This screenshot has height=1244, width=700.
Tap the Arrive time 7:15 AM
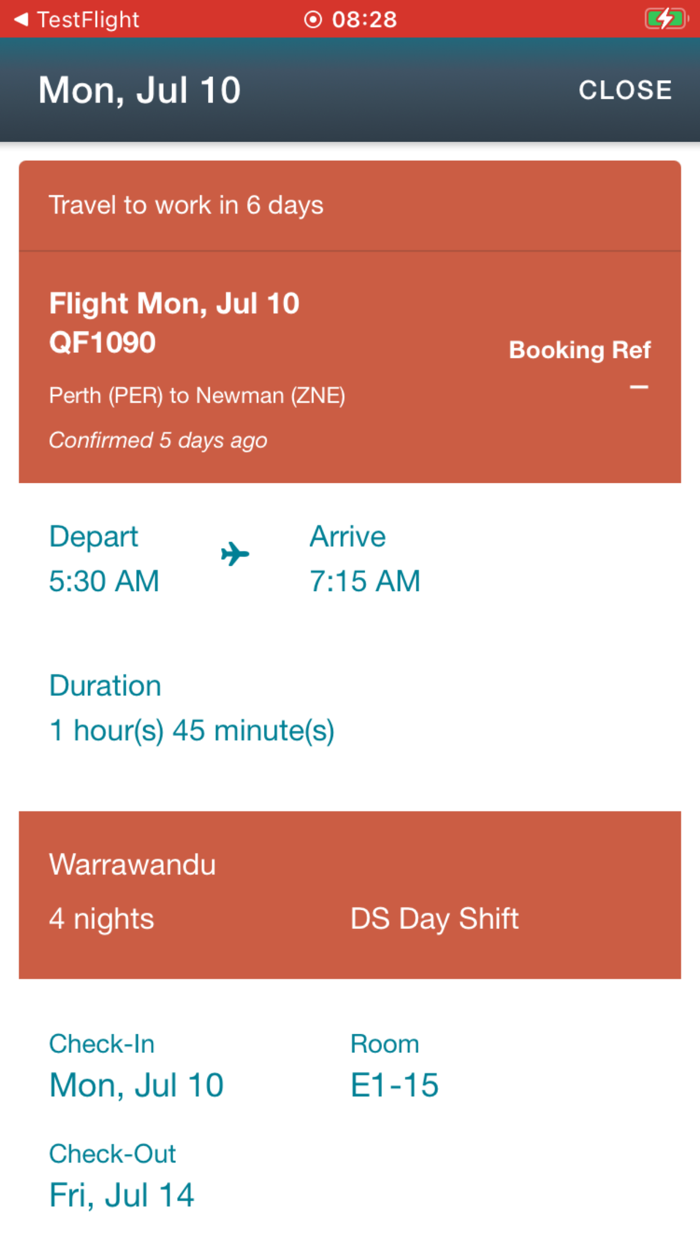[x=365, y=581]
